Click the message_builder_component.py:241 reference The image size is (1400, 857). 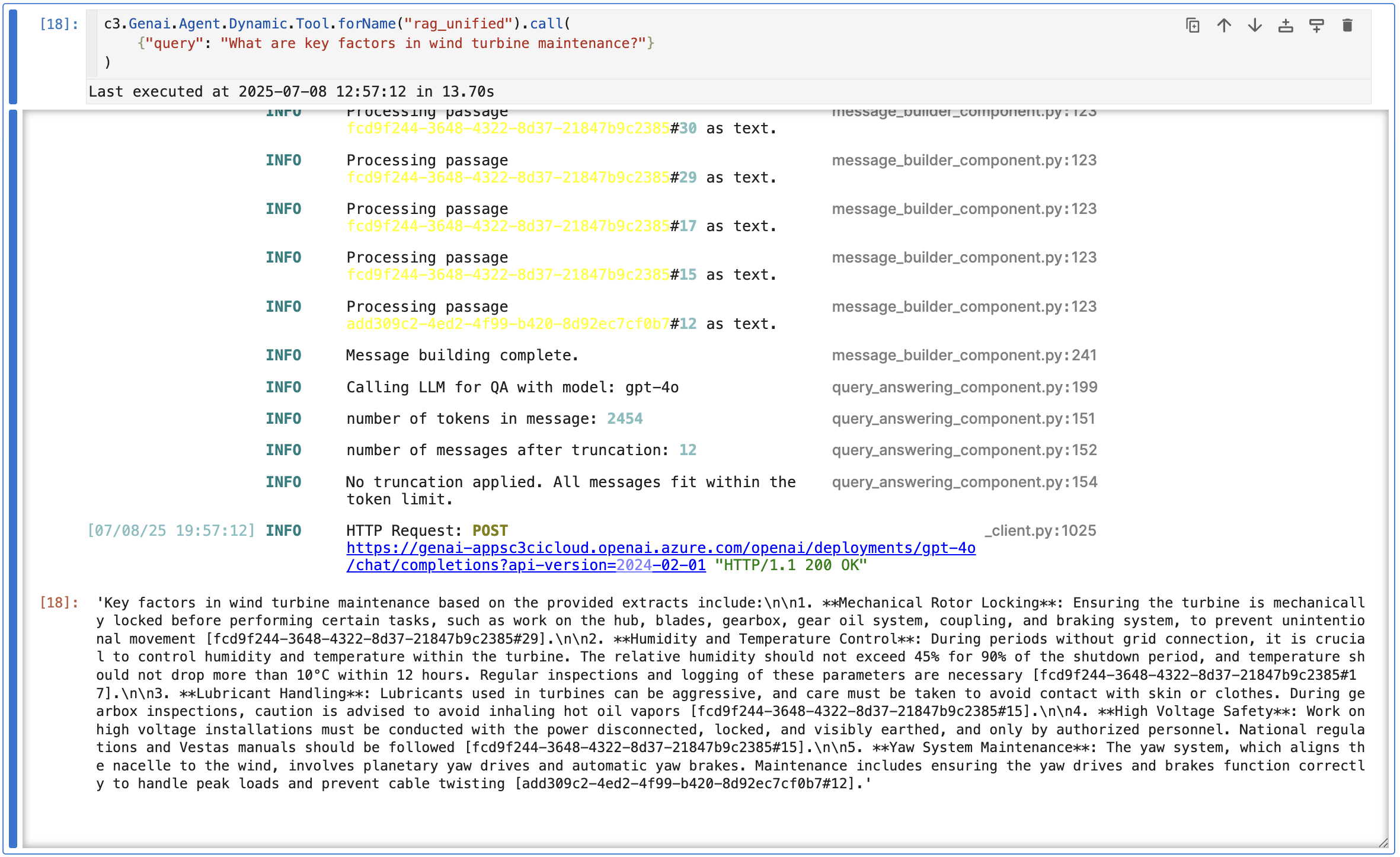964,356
